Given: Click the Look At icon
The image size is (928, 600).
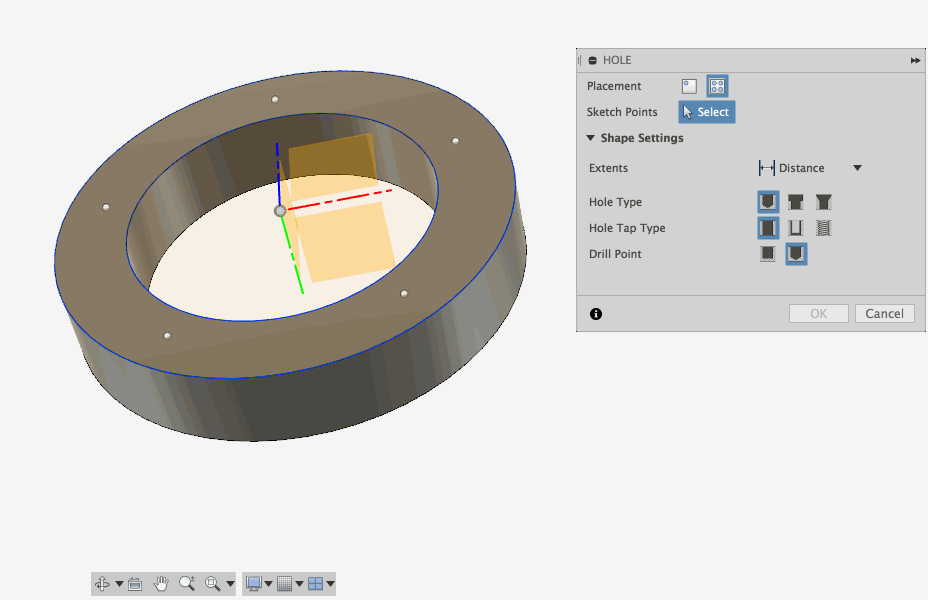Looking at the screenshot, I should coord(135,584).
